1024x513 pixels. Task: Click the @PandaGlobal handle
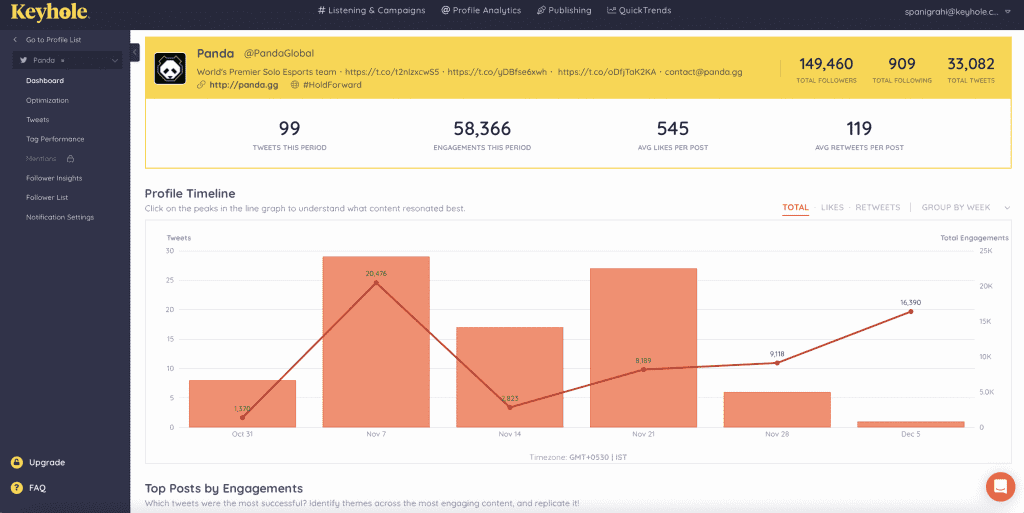(x=279, y=54)
